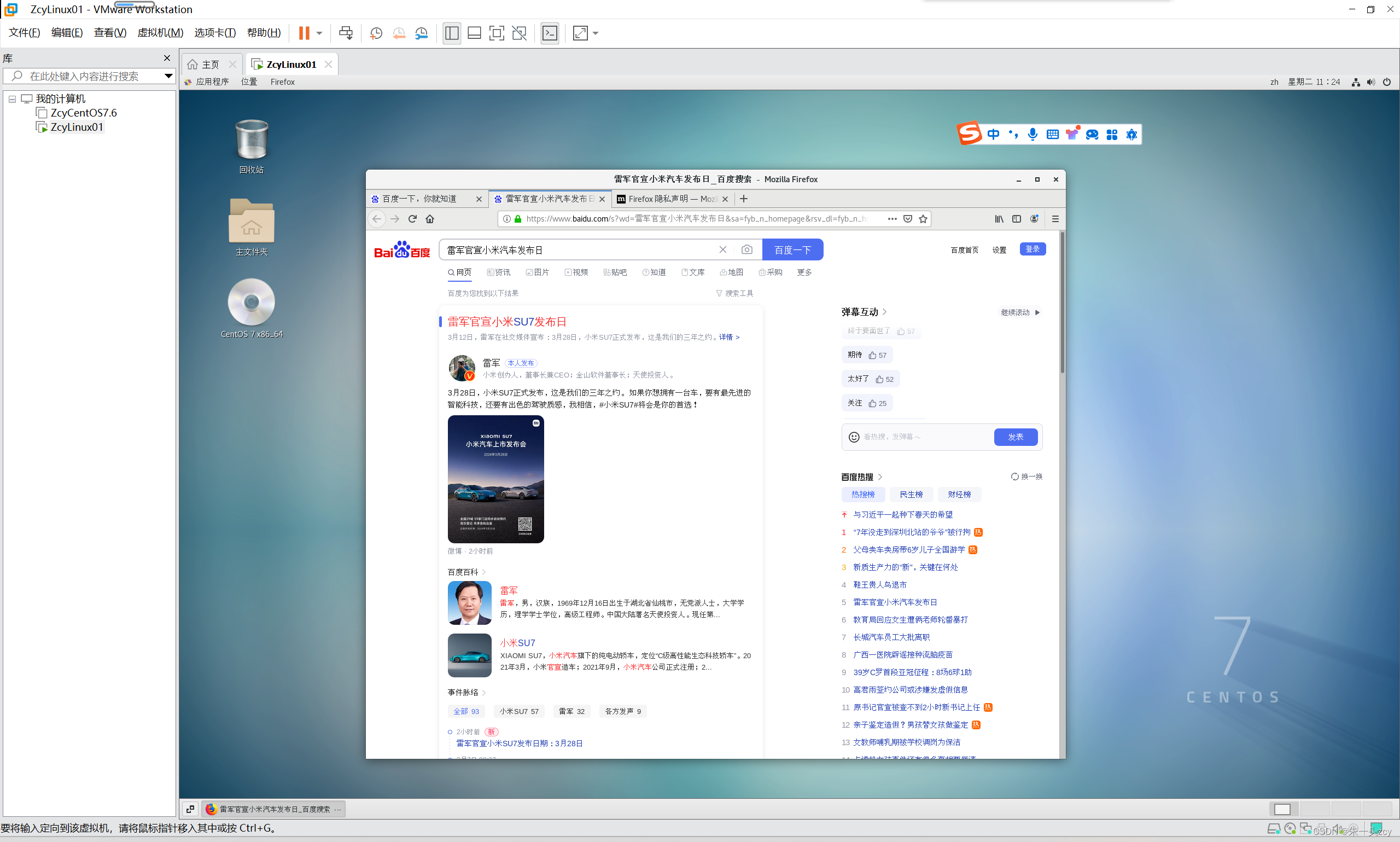Screen dimensions: 1400x842
Task: Open Firefox's library icon
Action: coord(1000,219)
